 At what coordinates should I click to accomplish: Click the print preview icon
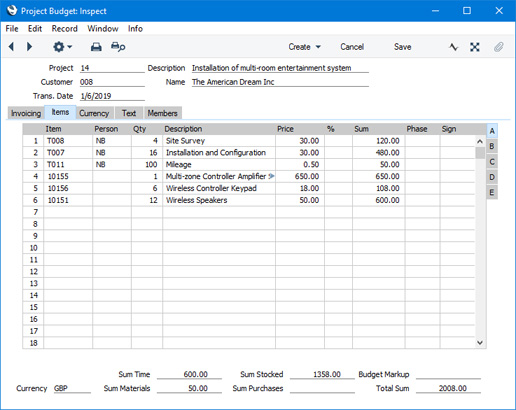(x=118, y=47)
